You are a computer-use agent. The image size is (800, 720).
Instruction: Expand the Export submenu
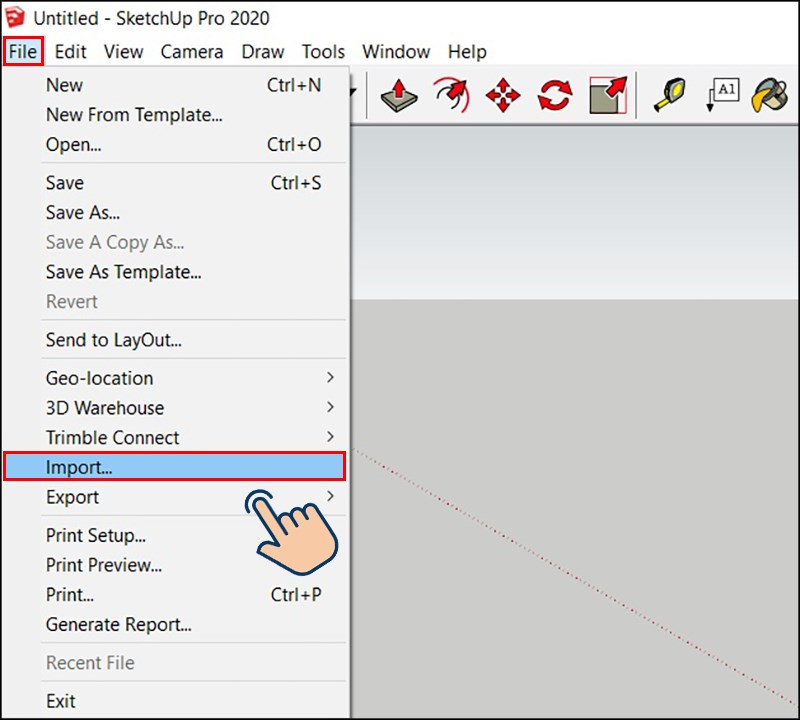(x=331, y=496)
